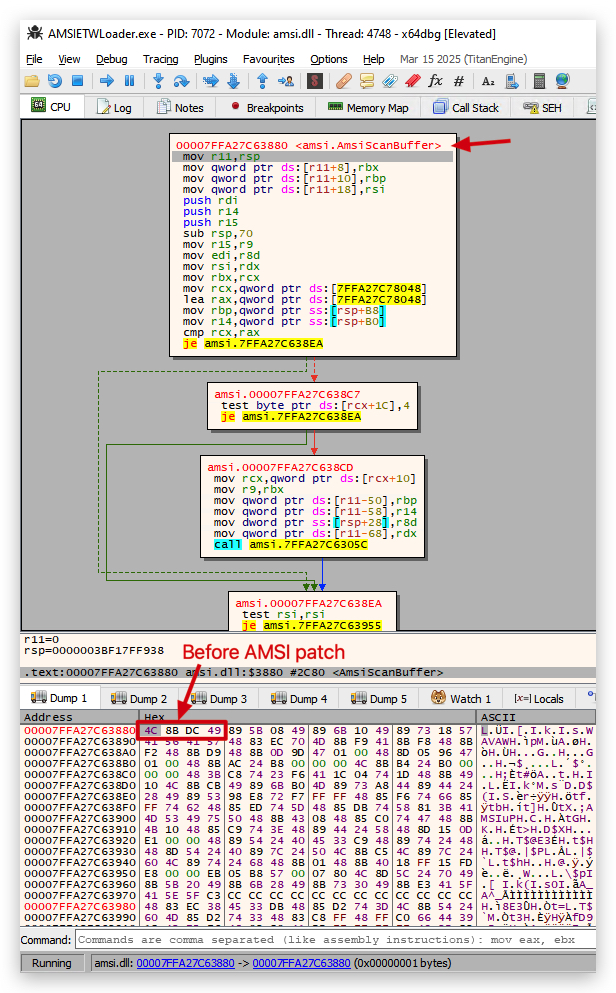Select the 'test rsi,rsi' instruction
The height and width of the screenshot is (993, 616).
click(284, 614)
